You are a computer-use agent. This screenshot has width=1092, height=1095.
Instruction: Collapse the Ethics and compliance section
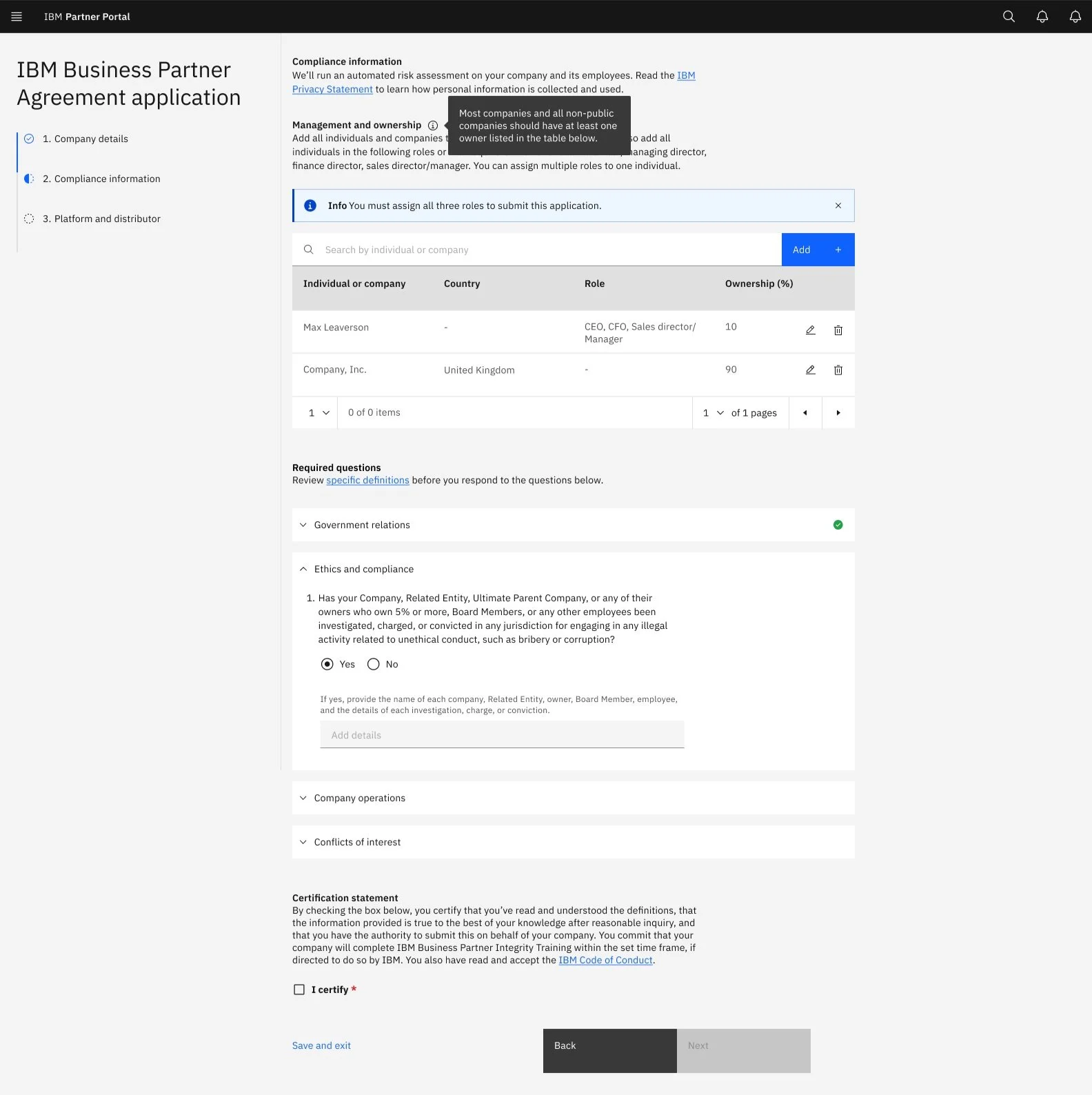573,569
